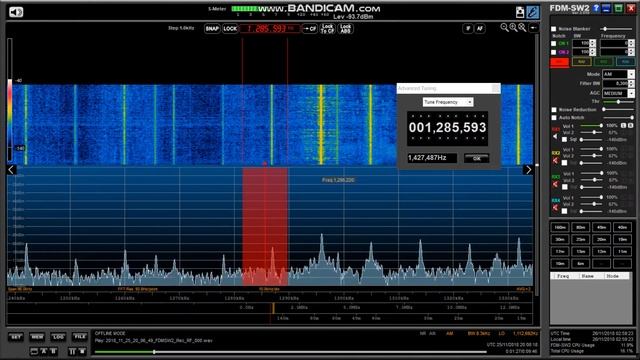Click the Notch ON 2 Frequency stepper
The width and height of the screenshot is (640, 360).
(631, 52)
